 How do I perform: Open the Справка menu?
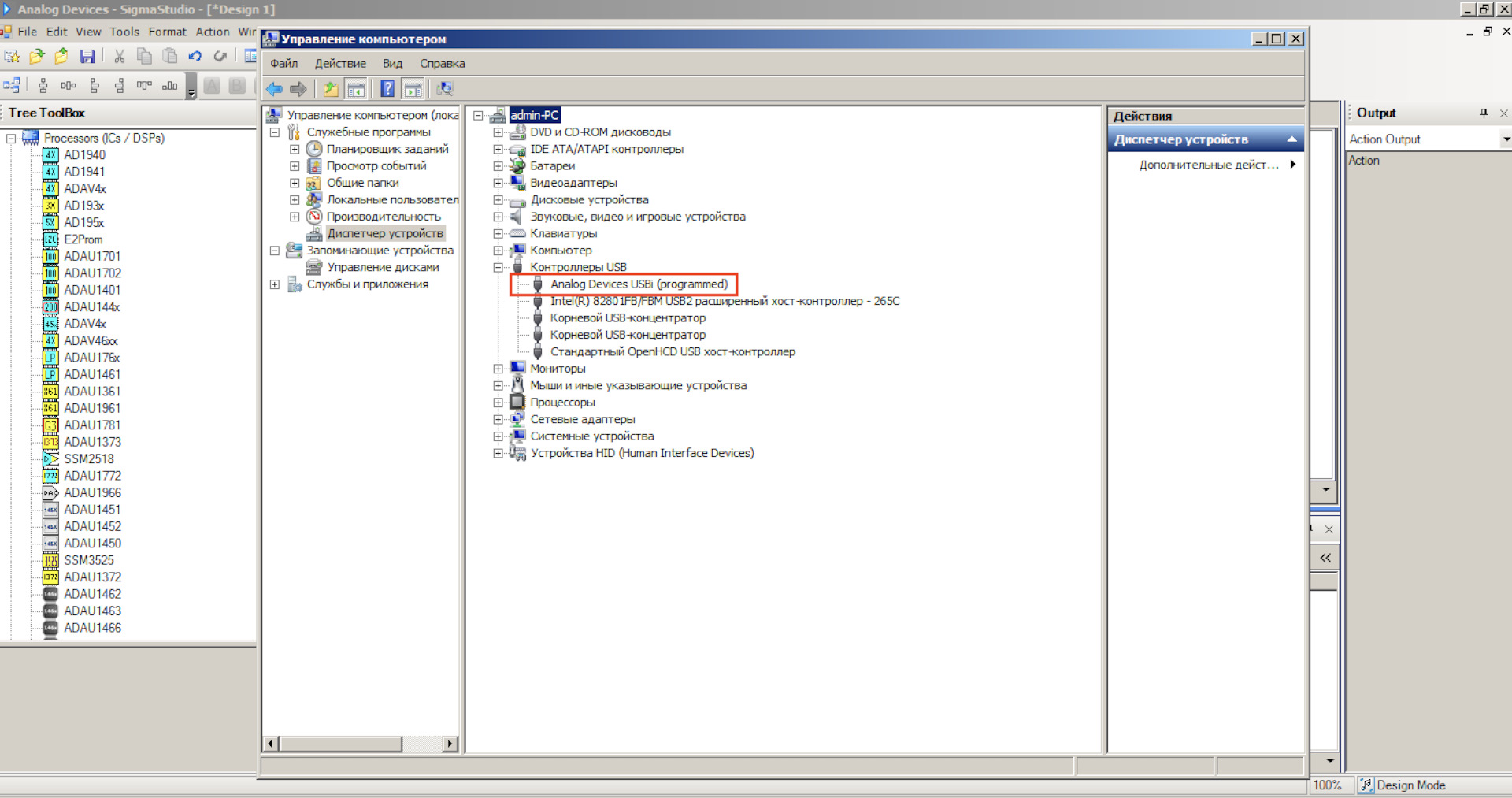click(x=442, y=64)
